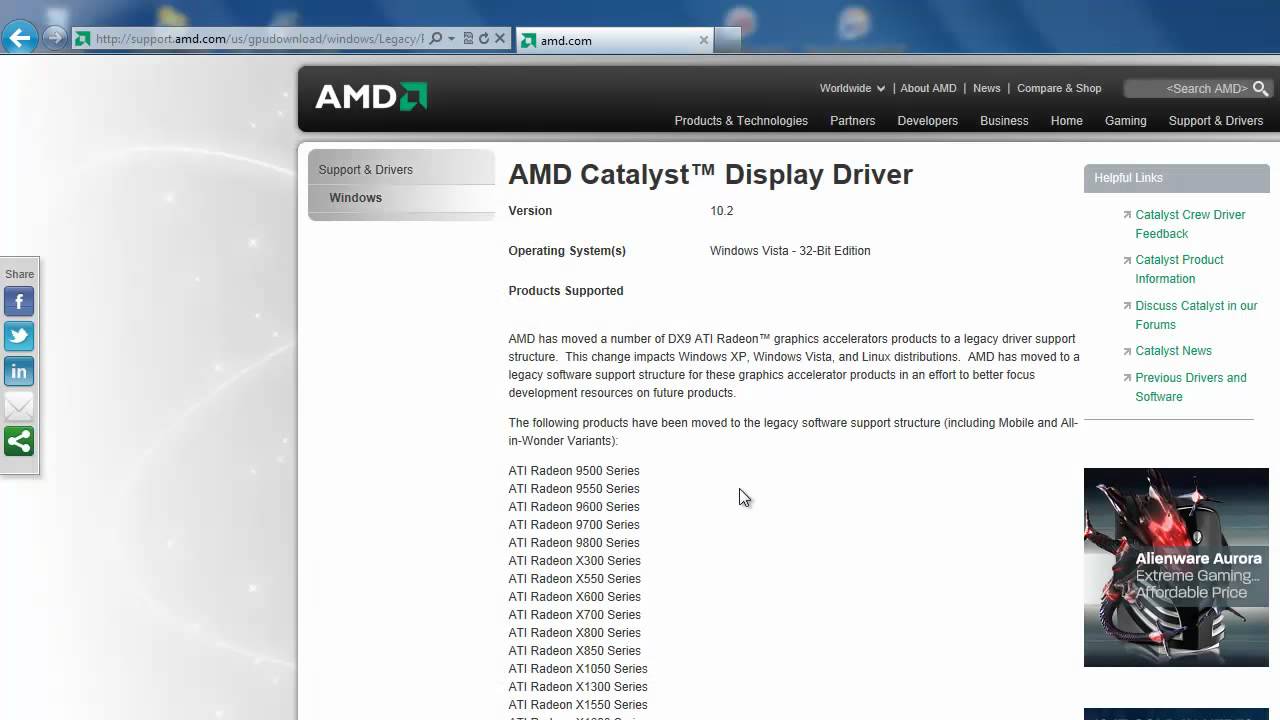Viewport: 1280px width, 720px height.
Task: Click ATI Radeon 9800 Series
Action: click(573, 543)
